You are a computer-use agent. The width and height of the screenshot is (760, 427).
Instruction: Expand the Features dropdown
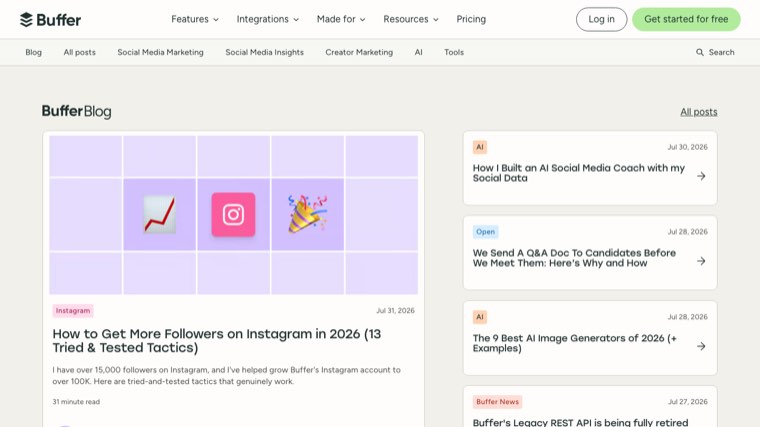point(195,19)
